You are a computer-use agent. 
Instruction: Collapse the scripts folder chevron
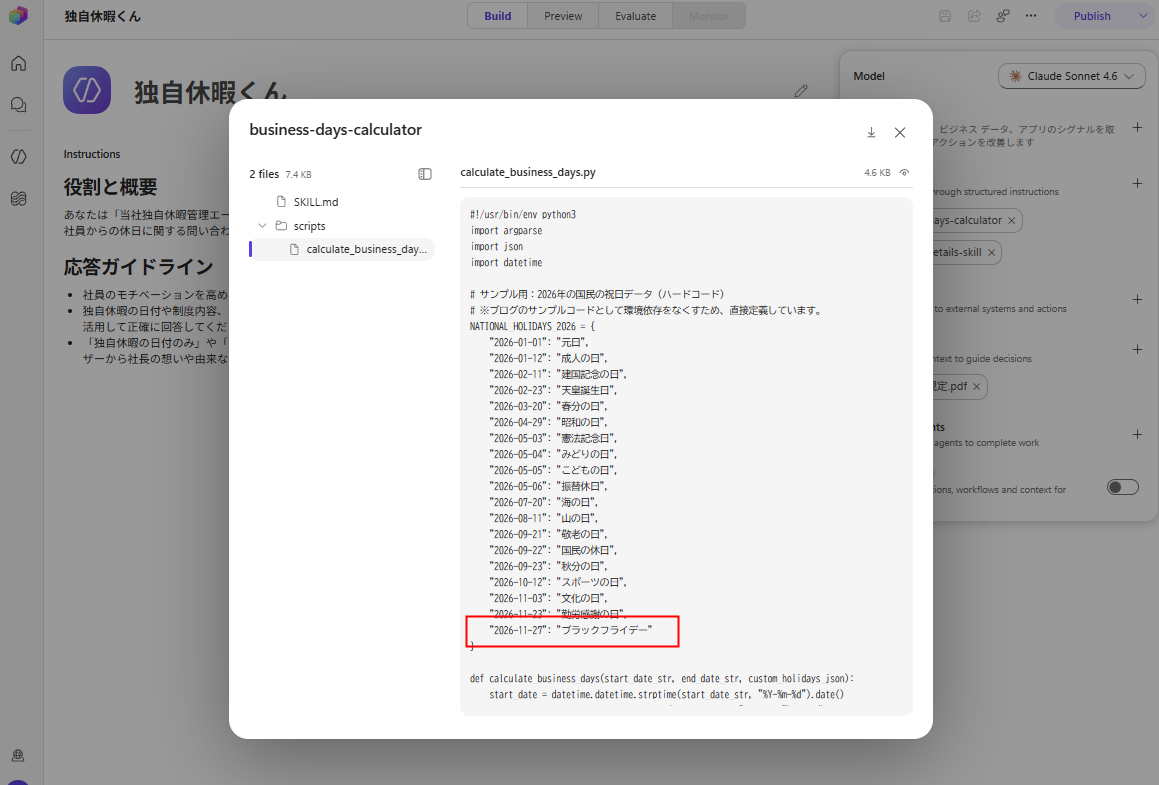262,225
